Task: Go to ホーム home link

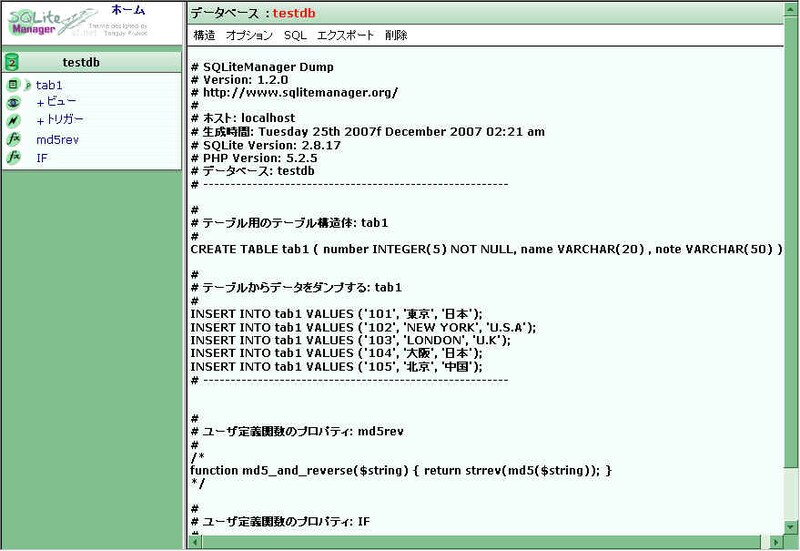Action: (128, 10)
